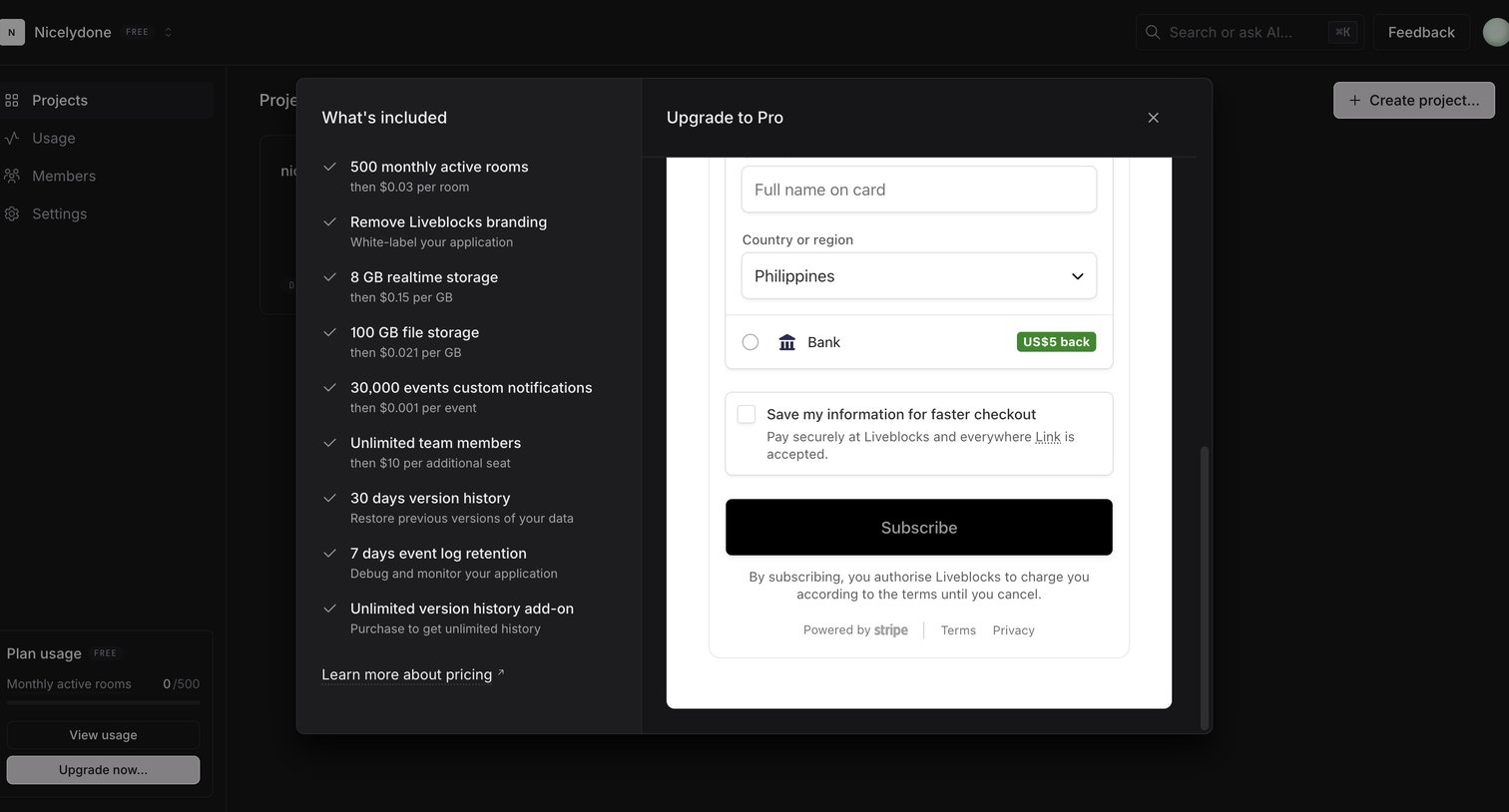
Task: Click the Members people icon
Action: [x=12, y=176]
